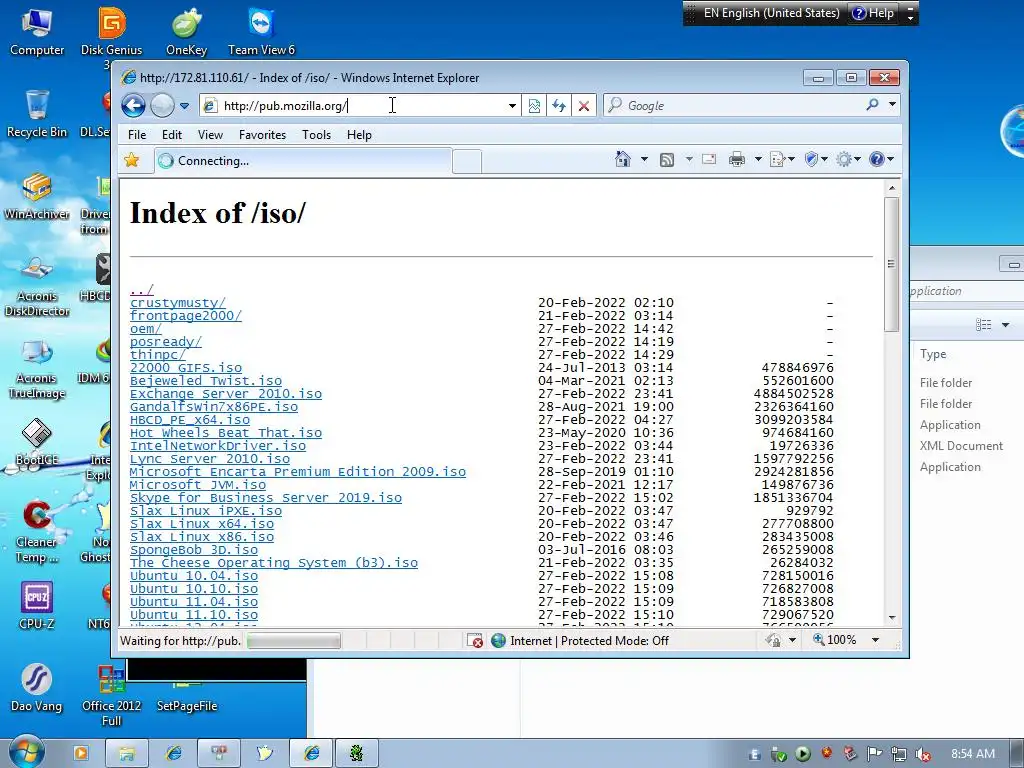Click the page scrollbar down arrow
The width and height of the screenshot is (1024, 768).
pos(891,618)
